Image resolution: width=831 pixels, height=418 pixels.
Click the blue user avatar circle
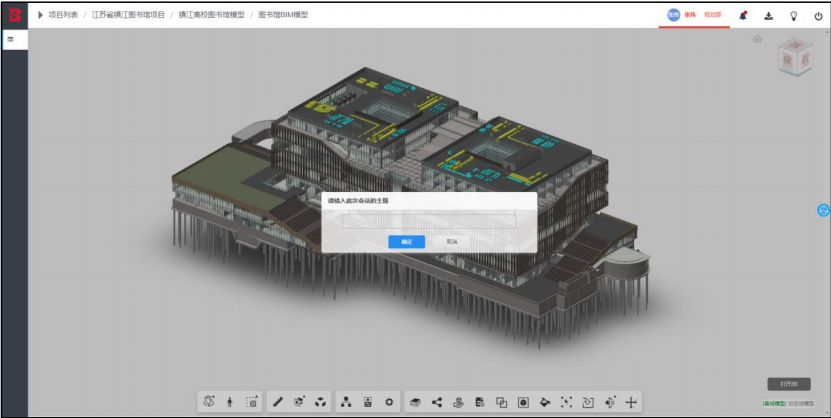[x=673, y=15]
